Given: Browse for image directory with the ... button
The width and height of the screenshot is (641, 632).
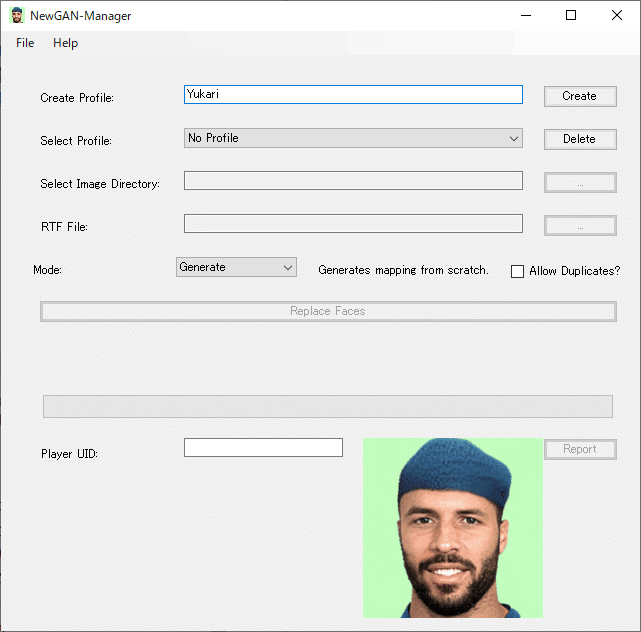Looking at the screenshot, I should tap(580, 183).
